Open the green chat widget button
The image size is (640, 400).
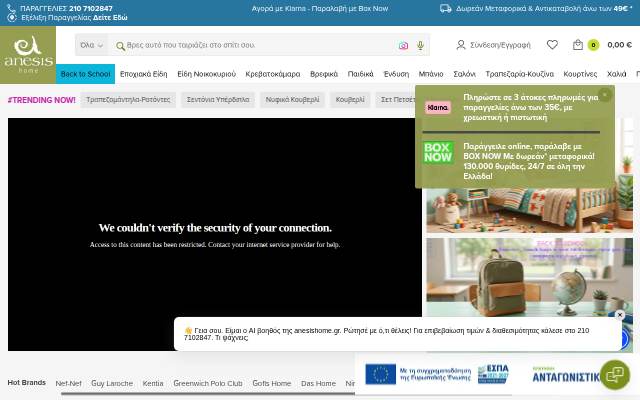615,374
